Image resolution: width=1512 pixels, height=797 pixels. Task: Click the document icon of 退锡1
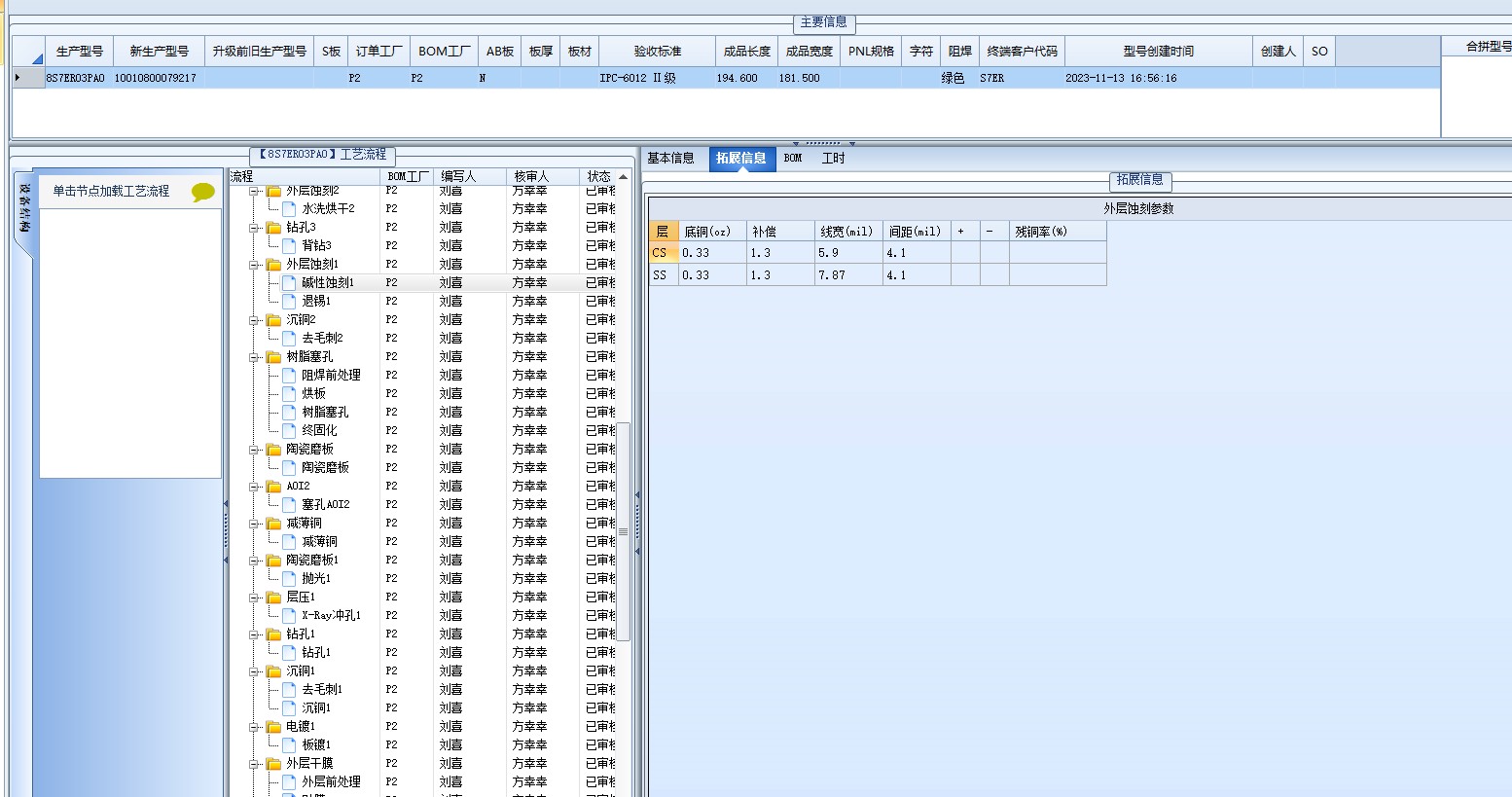click(289, 301)
